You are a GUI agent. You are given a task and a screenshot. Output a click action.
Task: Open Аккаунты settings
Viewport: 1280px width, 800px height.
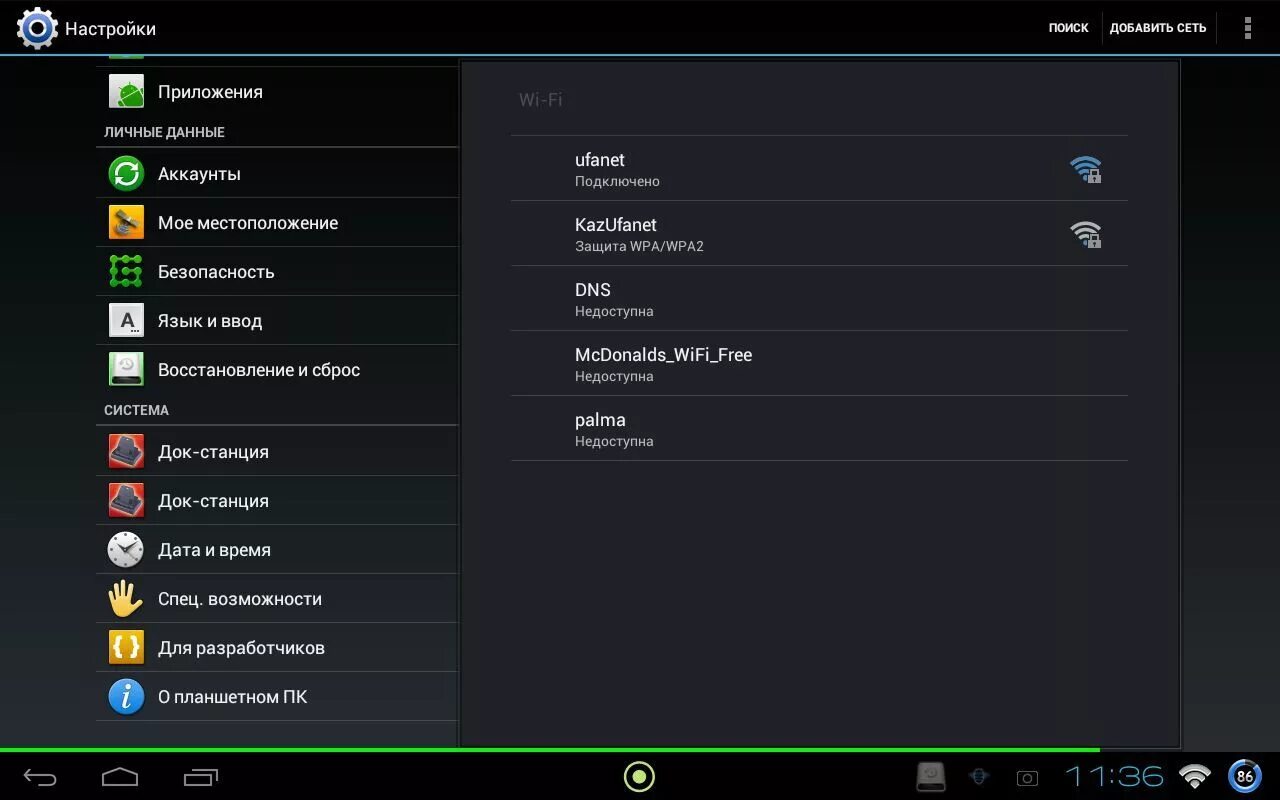coord(277,173)
